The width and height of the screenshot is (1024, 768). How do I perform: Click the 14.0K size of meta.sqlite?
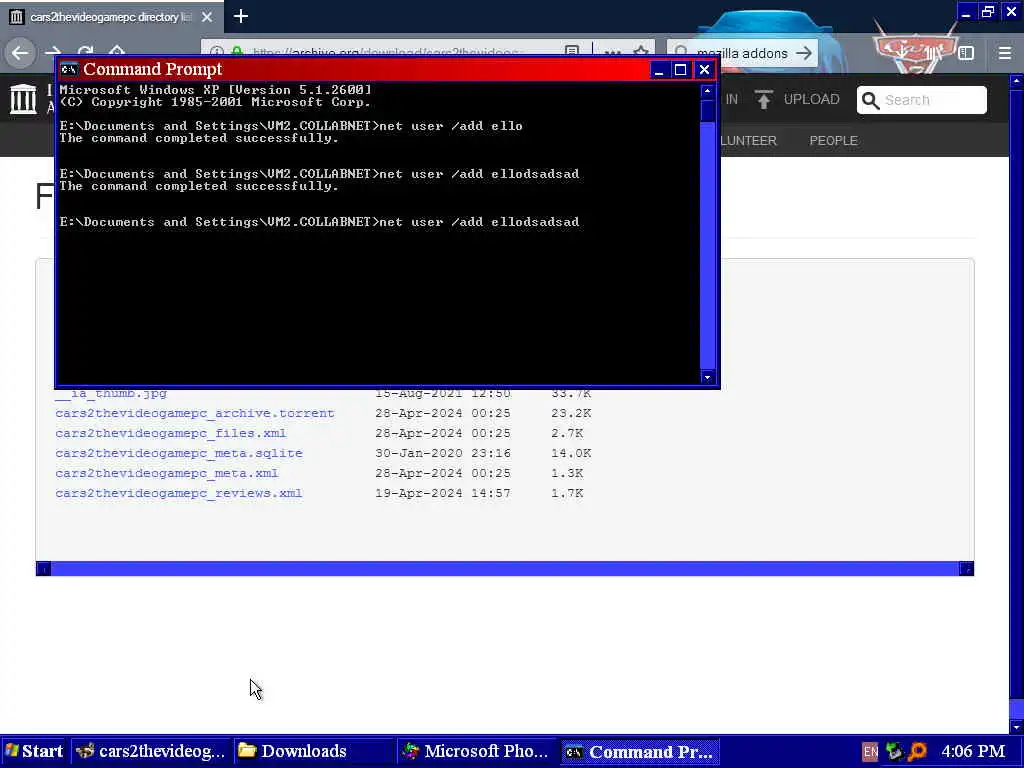(571, 453)
